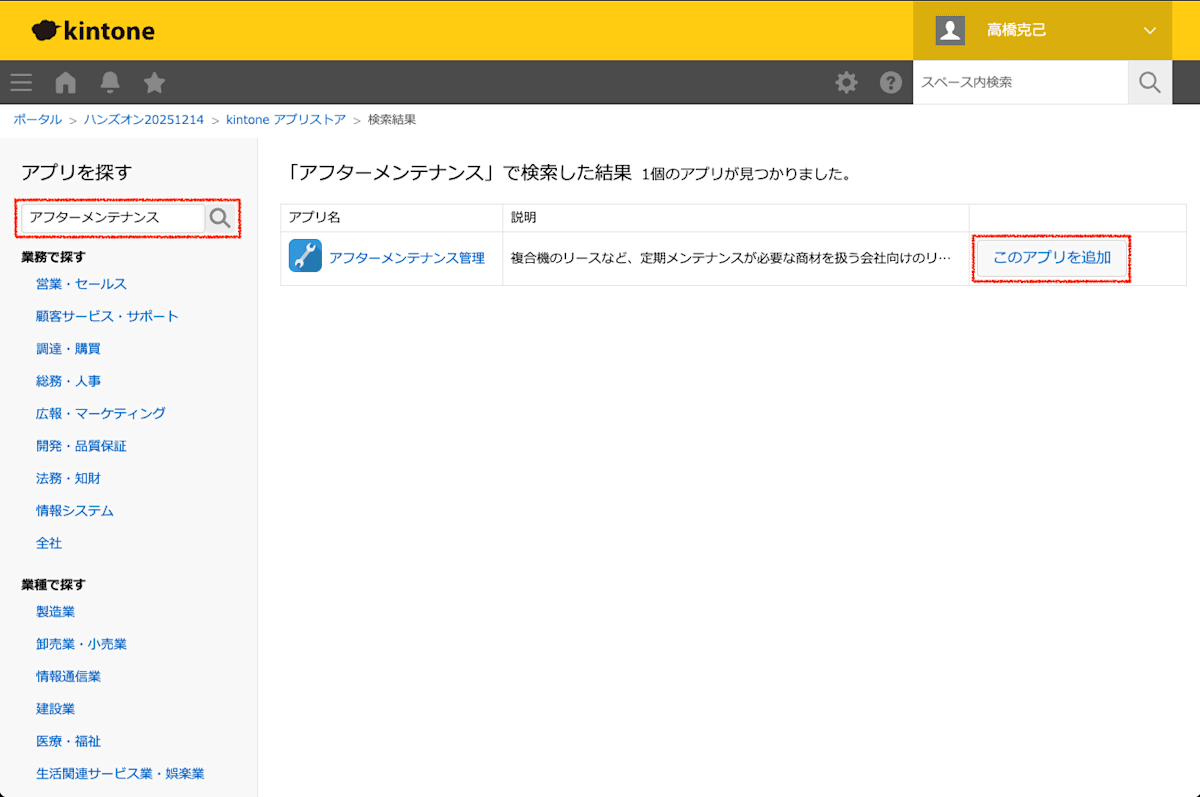Viewport: 1200px width, 797px height.
Task: Click the kintone logo
Action: (93, 30)
